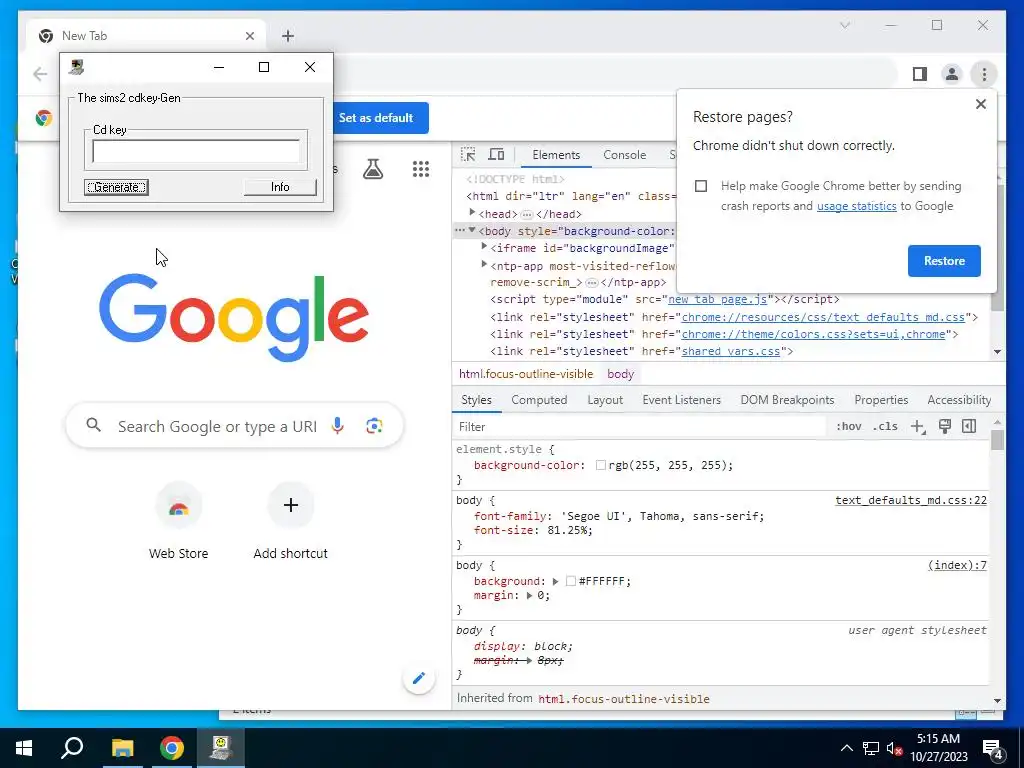Enable sending crash reports checkbox
This screenshot has height=768, width=1024.
coord(701,186)
